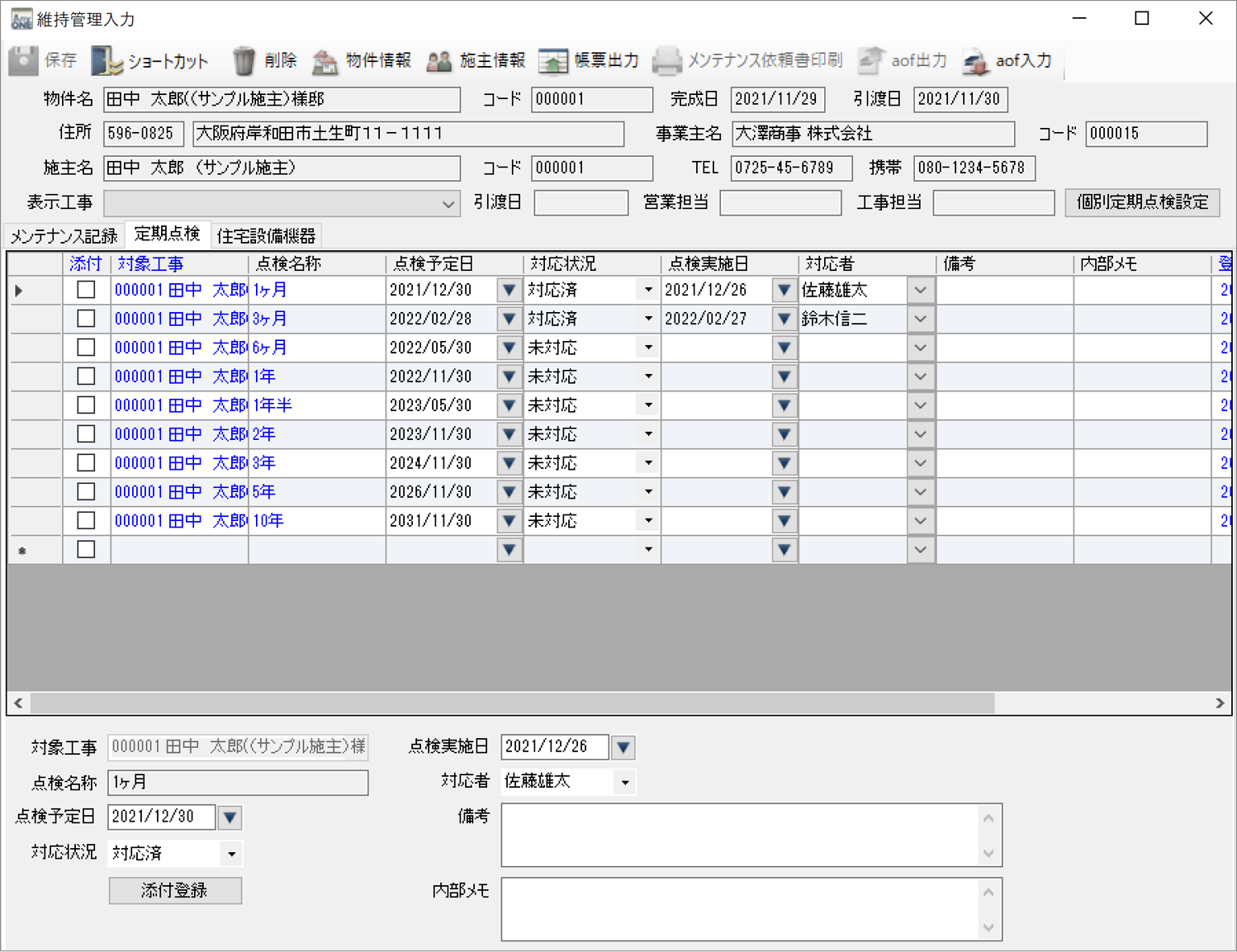Check the 添付 checkbox on the 1ヶ月 row
Screen dimensions: 1237x952
(86, 289)
